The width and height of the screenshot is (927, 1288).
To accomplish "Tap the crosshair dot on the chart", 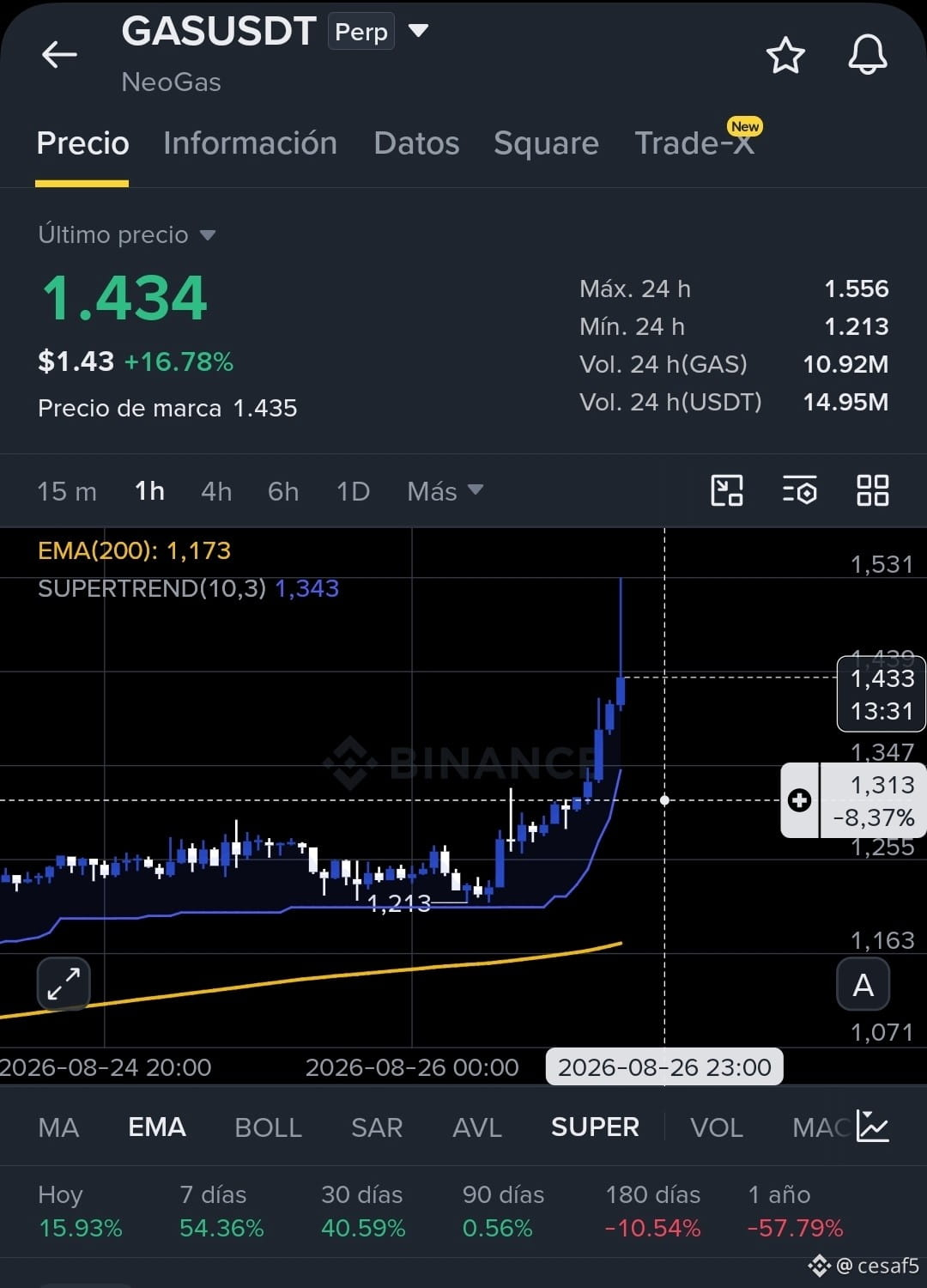I will 664,800.
